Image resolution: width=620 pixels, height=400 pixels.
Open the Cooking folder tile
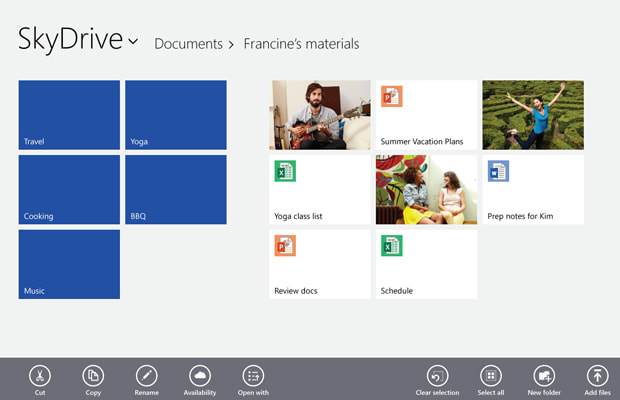pyautogui.click(x=69, y=190)
